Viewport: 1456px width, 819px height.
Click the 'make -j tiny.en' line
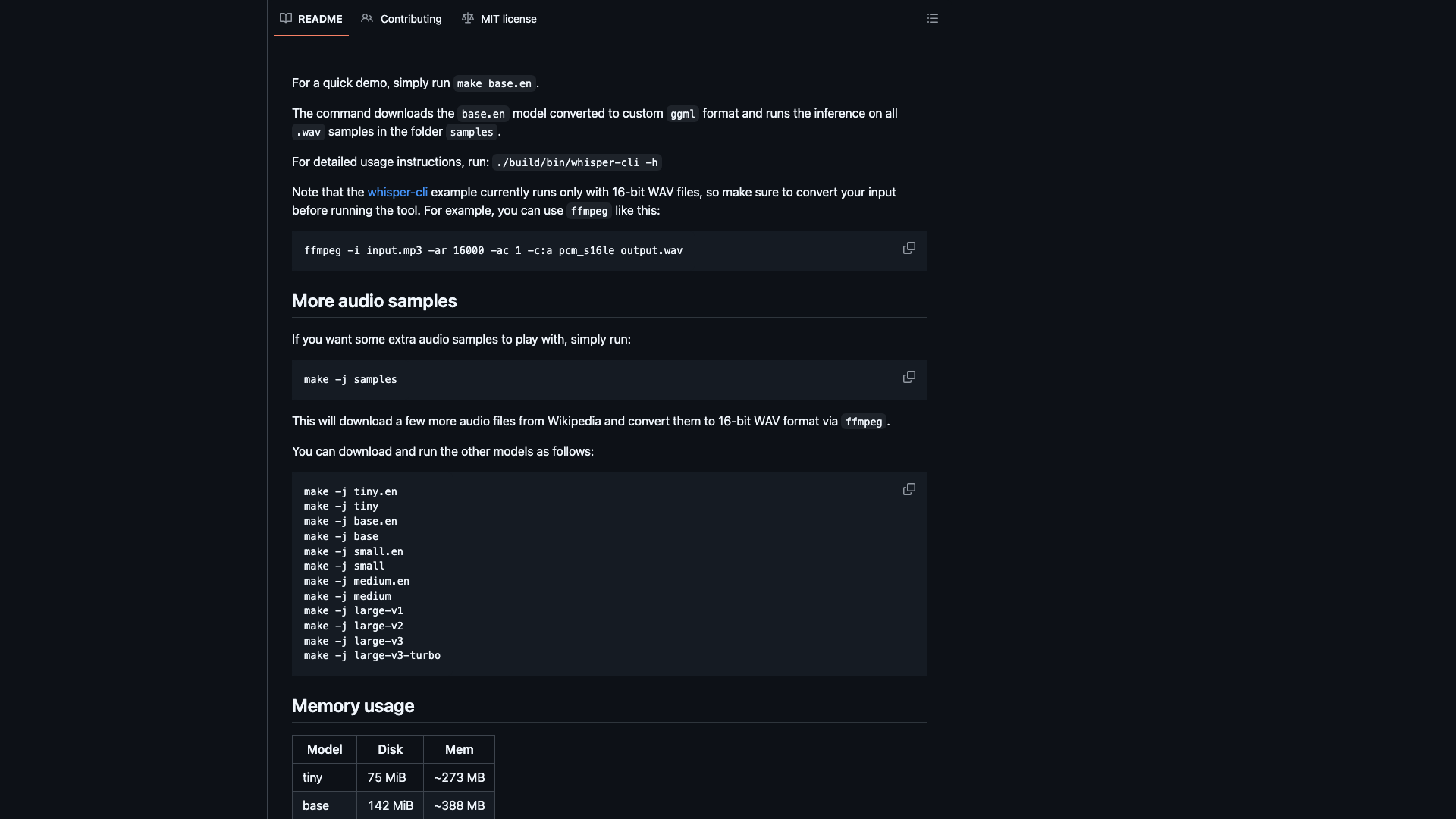[350, 491]
